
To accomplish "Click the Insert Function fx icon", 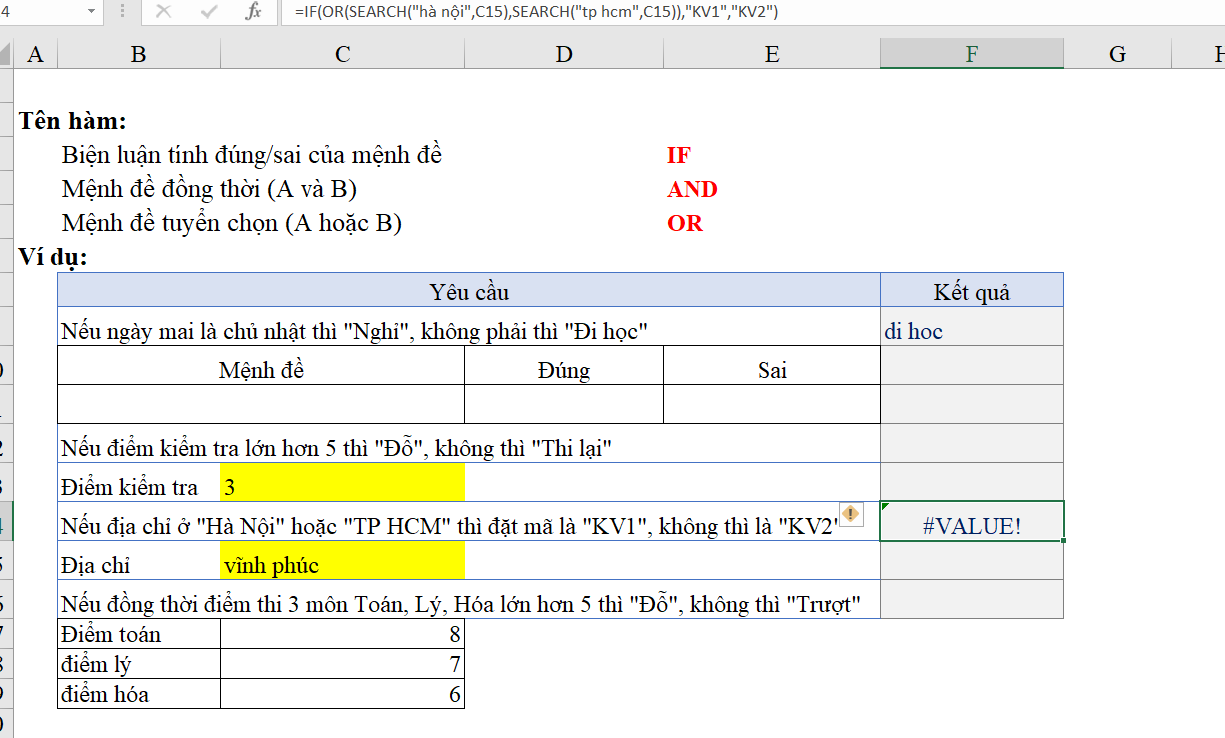I will pos(254,12).
